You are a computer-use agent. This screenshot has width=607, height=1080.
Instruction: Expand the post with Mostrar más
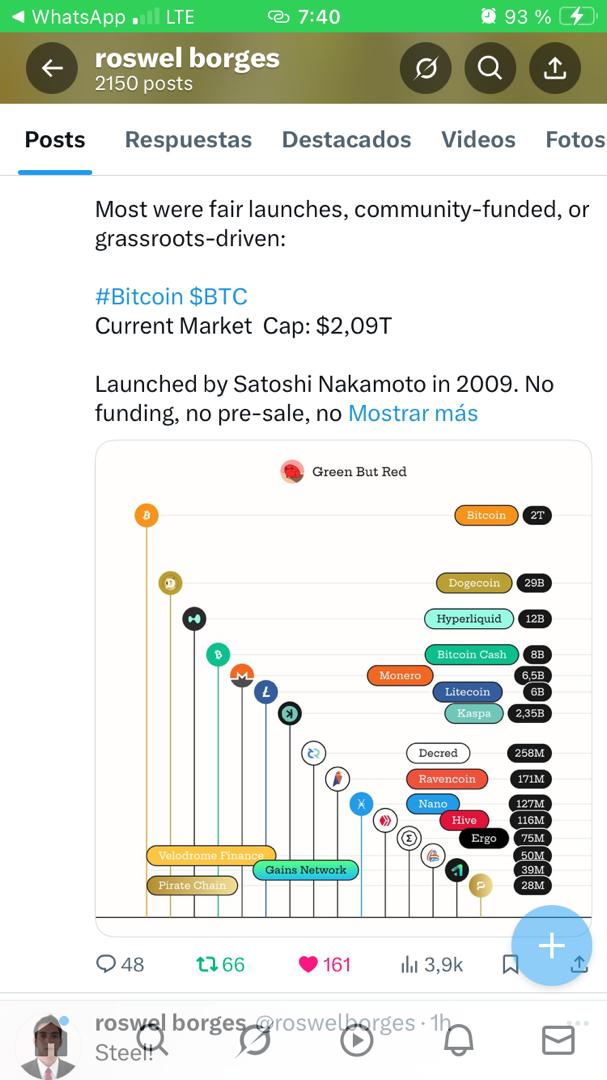tap(413, 413)
